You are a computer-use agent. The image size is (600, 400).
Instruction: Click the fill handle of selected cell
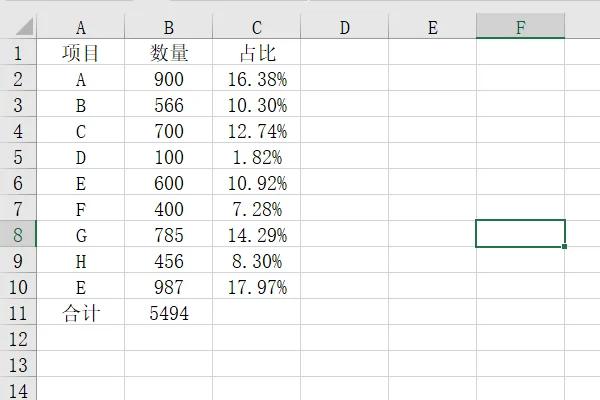coord(564,247)
